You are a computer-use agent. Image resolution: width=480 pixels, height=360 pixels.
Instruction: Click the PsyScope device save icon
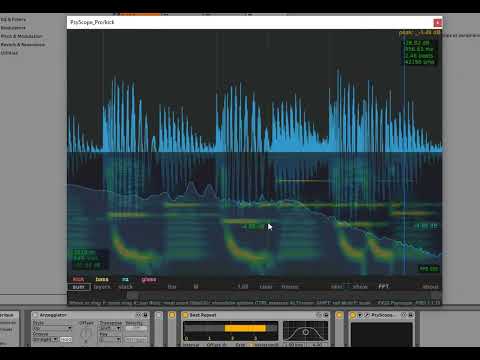pos(411,315)
